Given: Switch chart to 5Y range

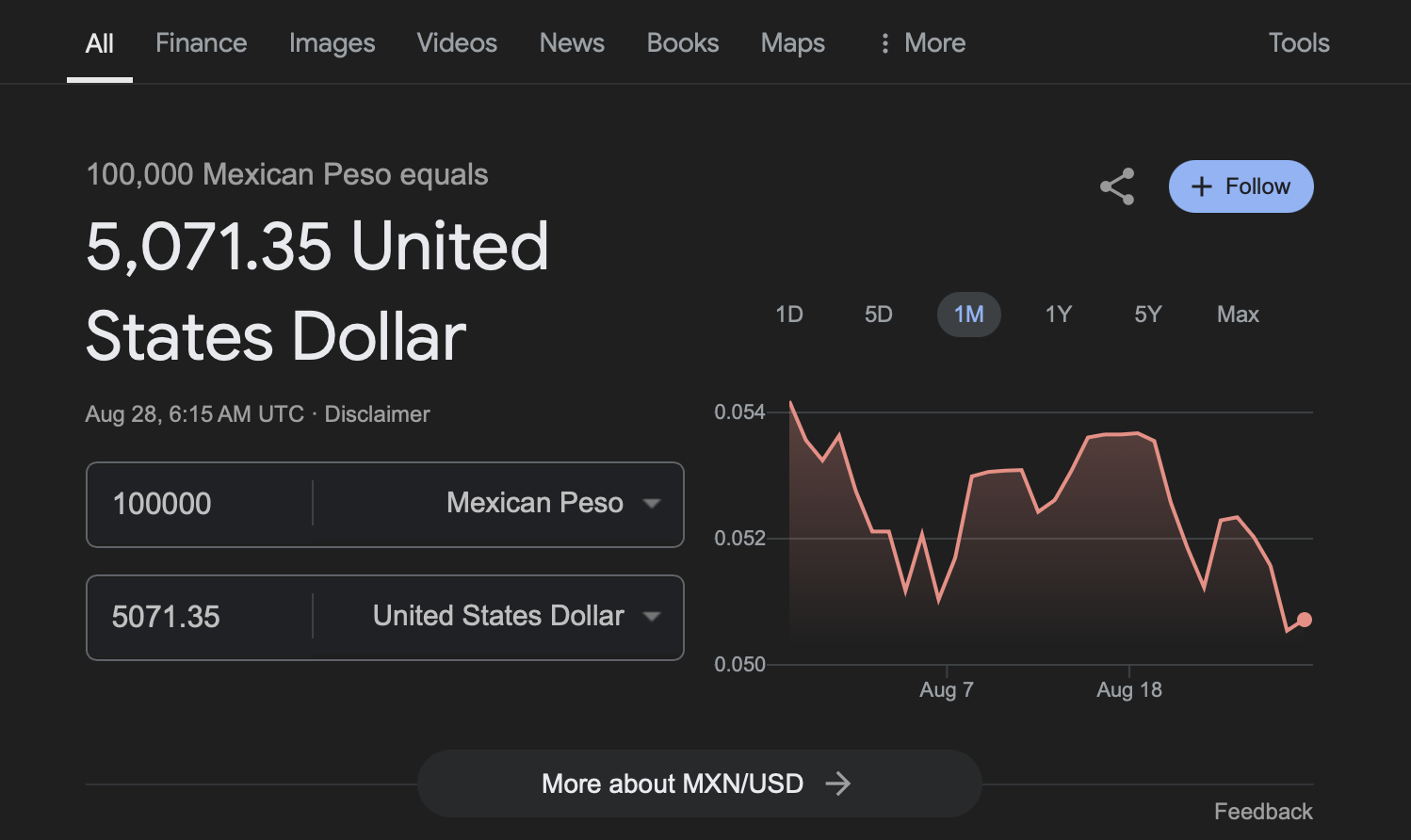Looking at the screenshot, I should tap(1147, 315).
